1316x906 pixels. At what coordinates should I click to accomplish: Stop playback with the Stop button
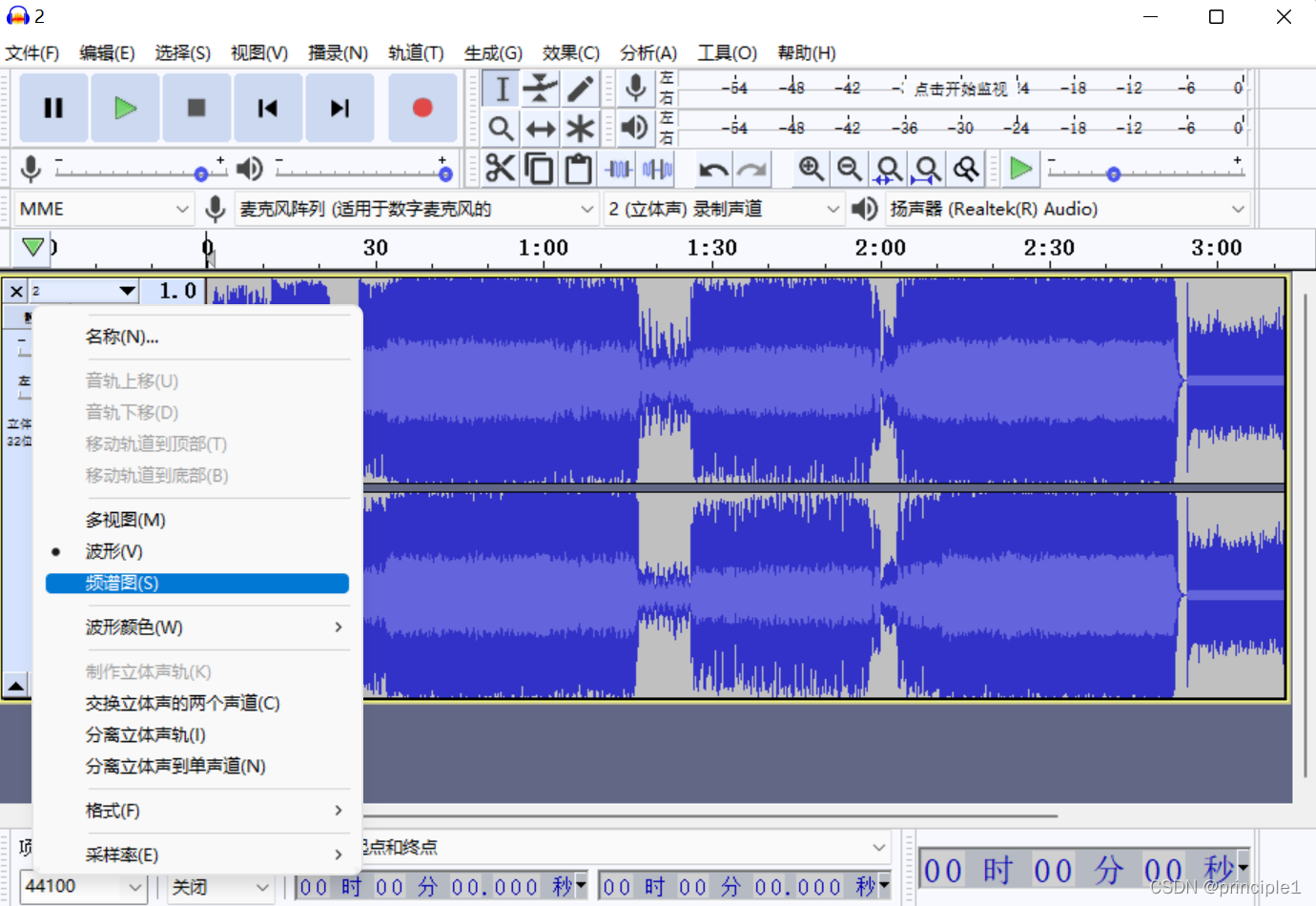coord(196,108)
